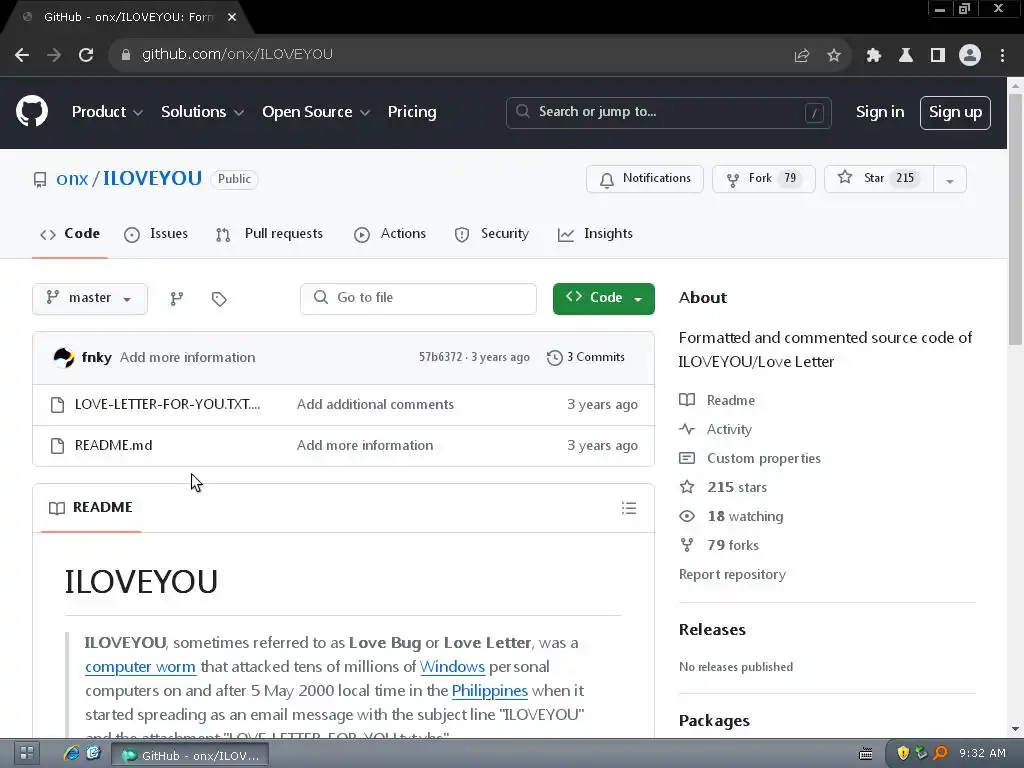
Task: Click the computer worm link
Action: pos(140,667)
